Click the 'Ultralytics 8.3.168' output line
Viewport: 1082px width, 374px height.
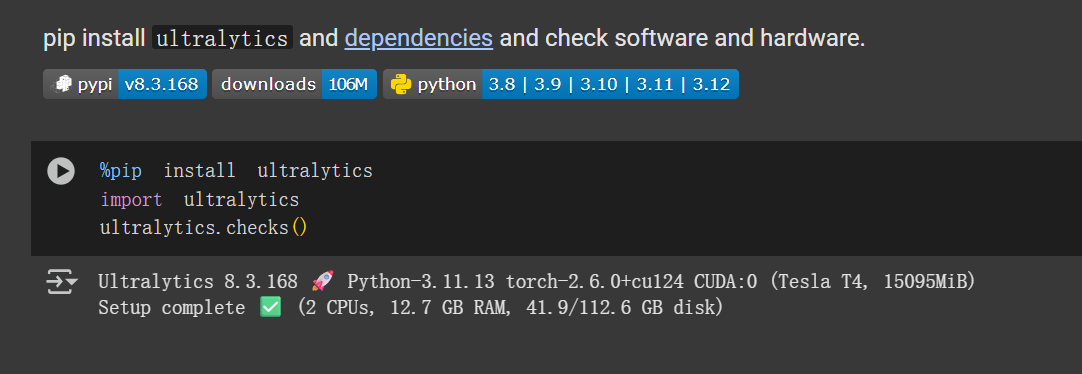point(537,282)
